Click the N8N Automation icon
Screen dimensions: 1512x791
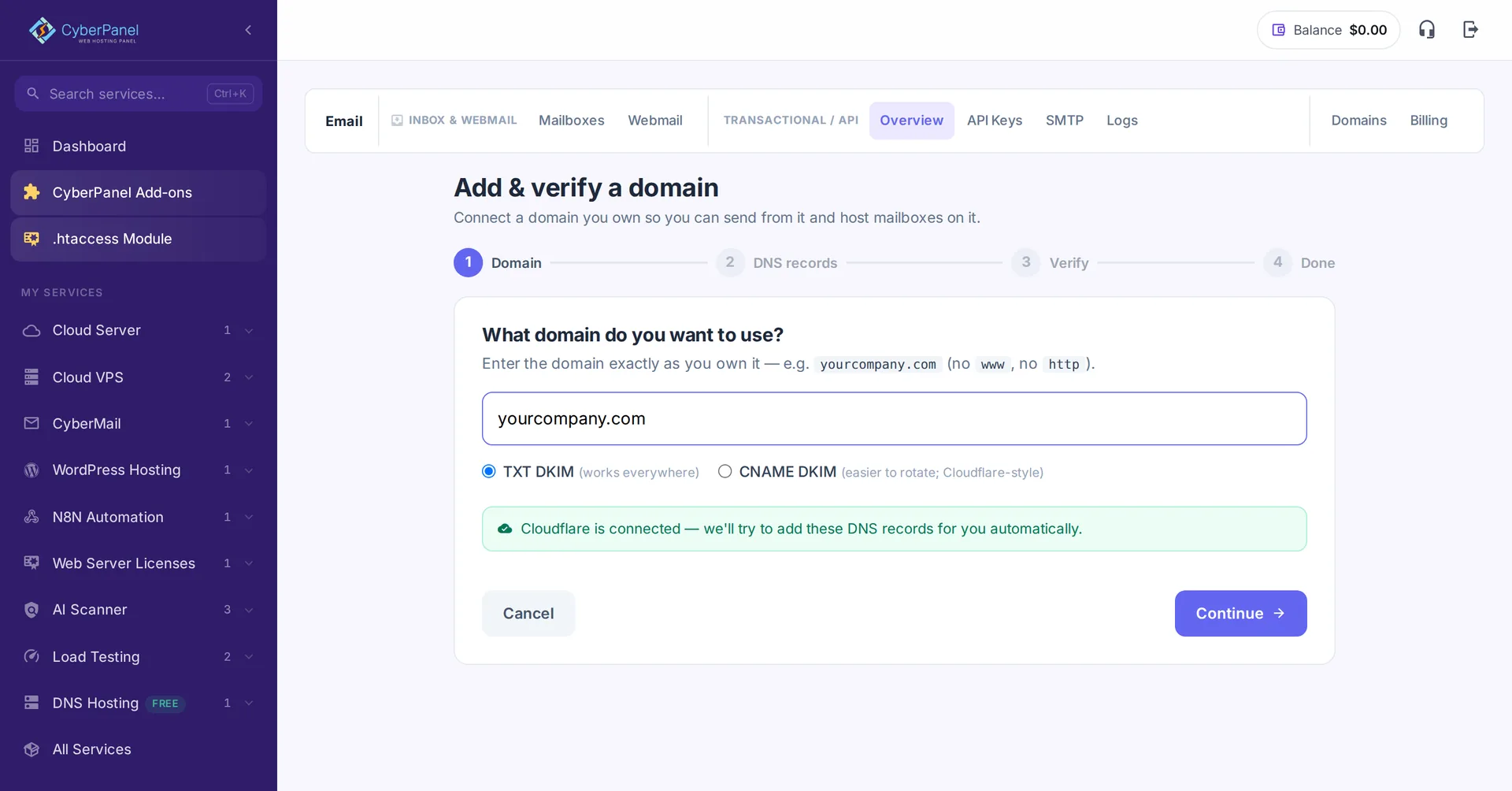[x=31, y=517]
